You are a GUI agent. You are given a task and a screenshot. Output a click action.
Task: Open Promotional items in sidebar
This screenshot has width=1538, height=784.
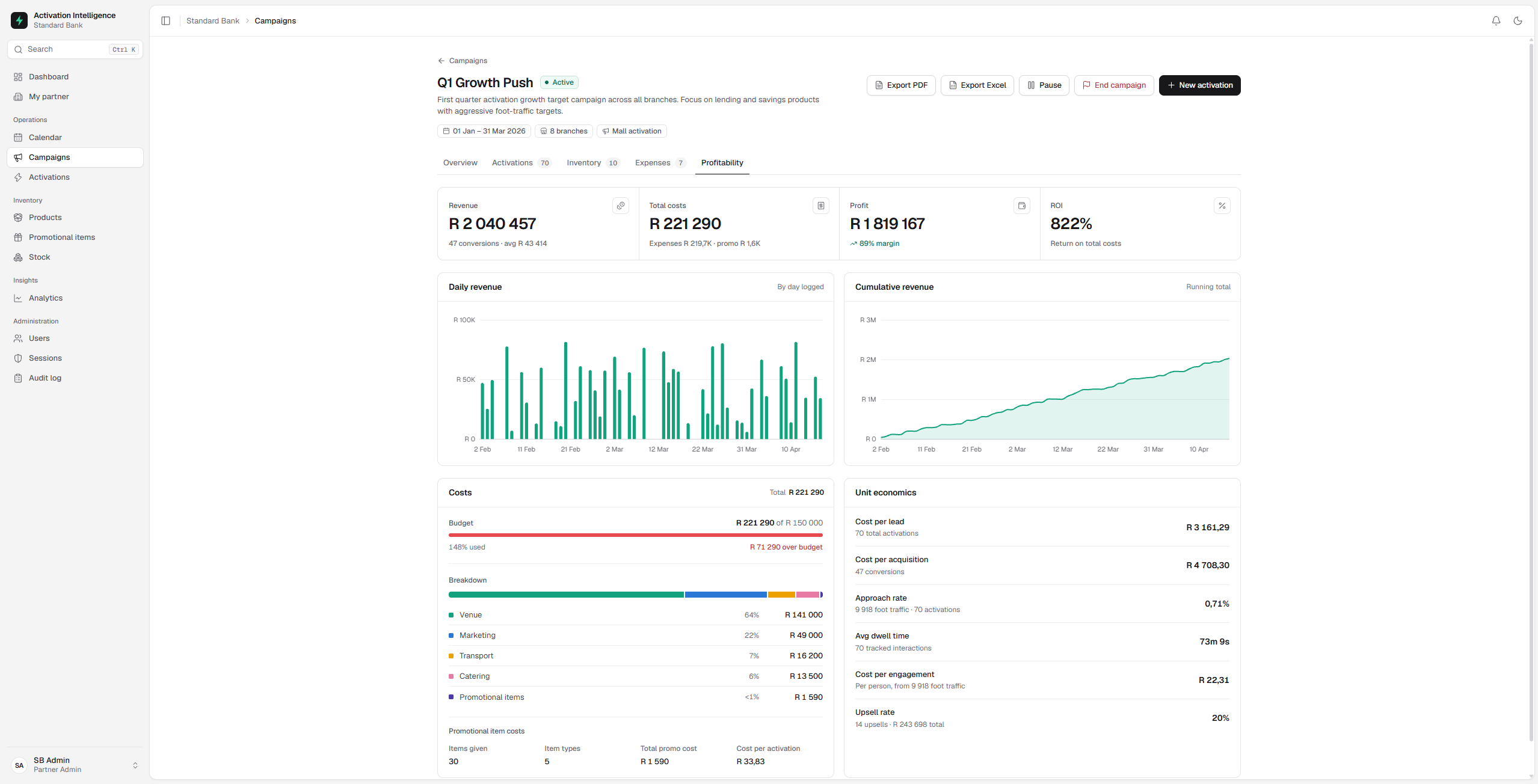click(75, 237)
